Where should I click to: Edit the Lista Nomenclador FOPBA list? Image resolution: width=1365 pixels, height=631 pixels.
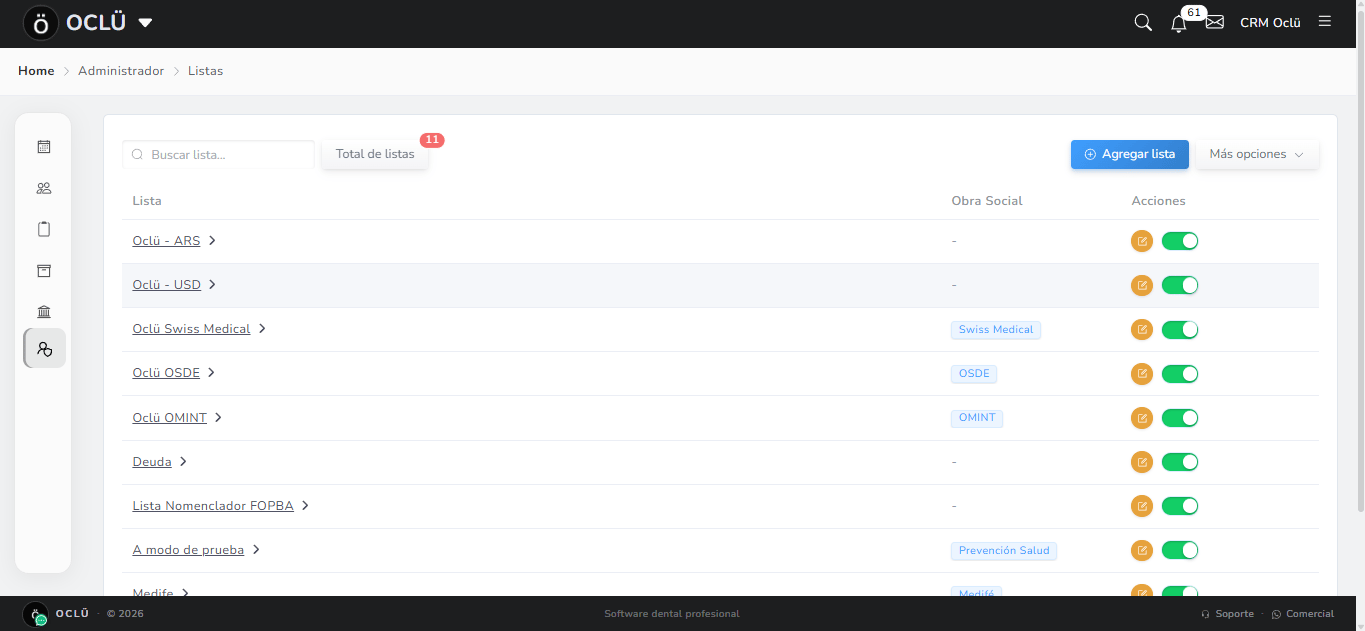[1142, 506]
